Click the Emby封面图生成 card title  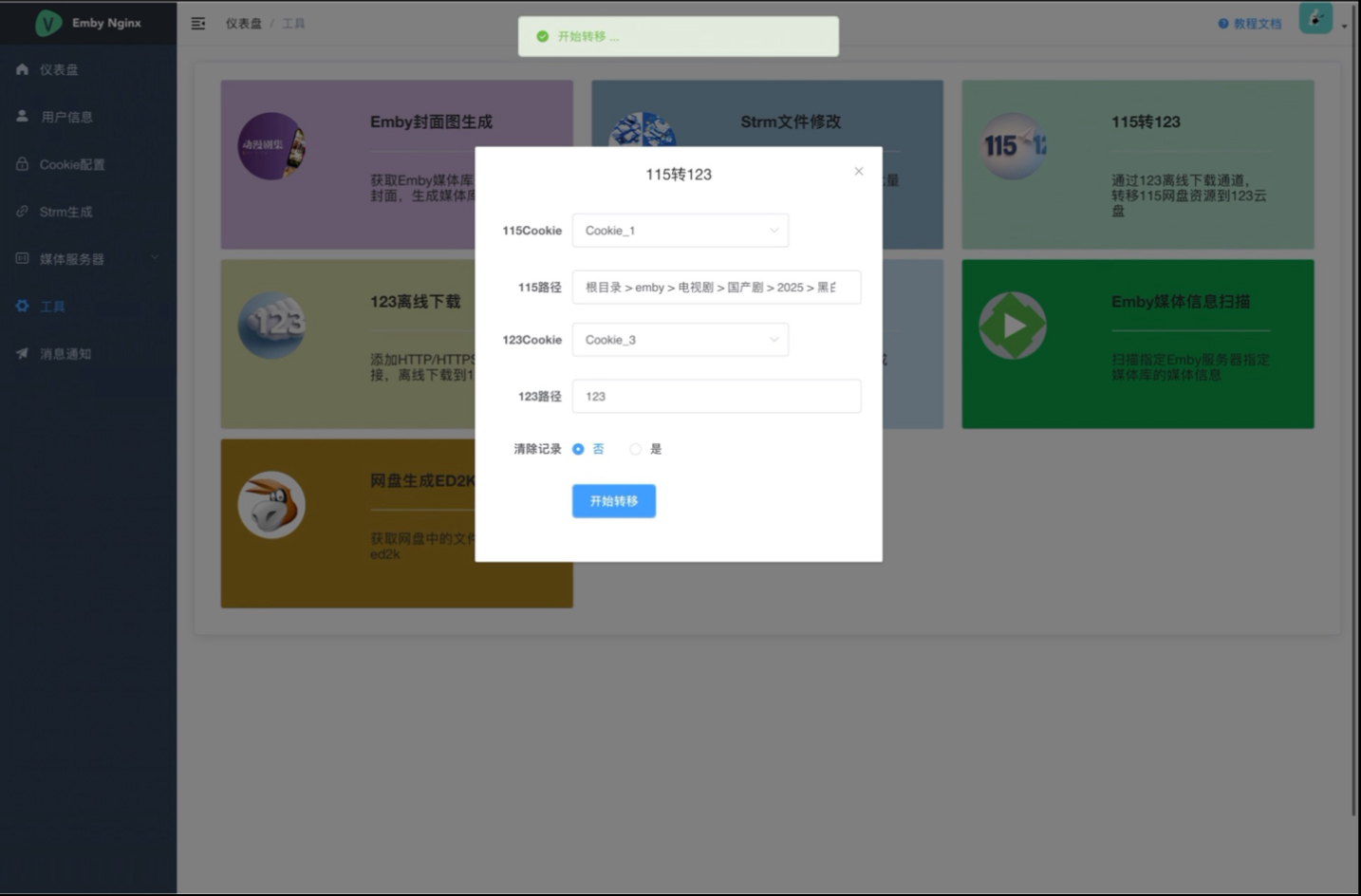tap(431, 122)
